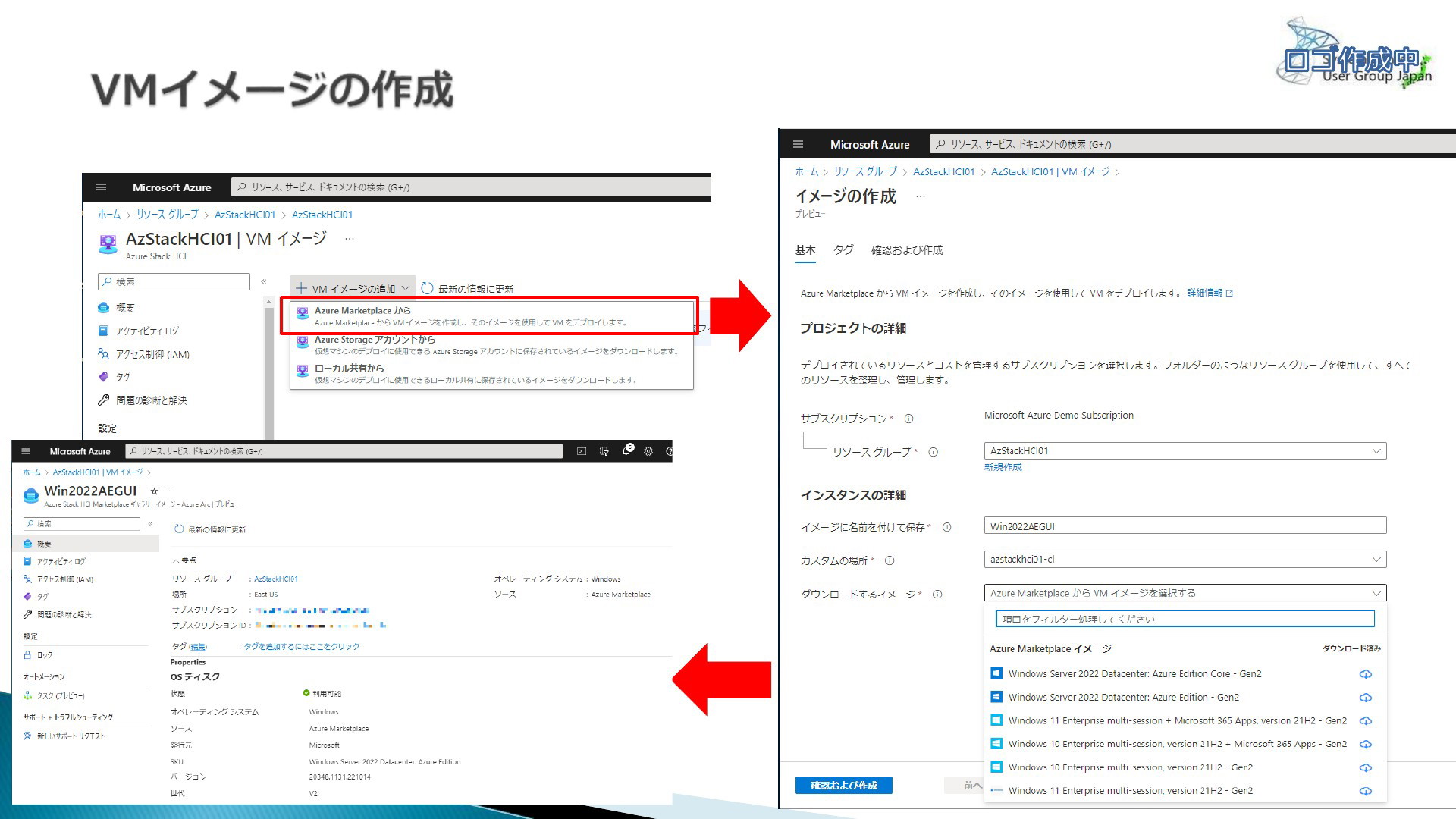1456x819 pixels.
Task: Open 新しいサポート リクエスト in Win2022AEGUI sidebar
Action: point(64,736)
